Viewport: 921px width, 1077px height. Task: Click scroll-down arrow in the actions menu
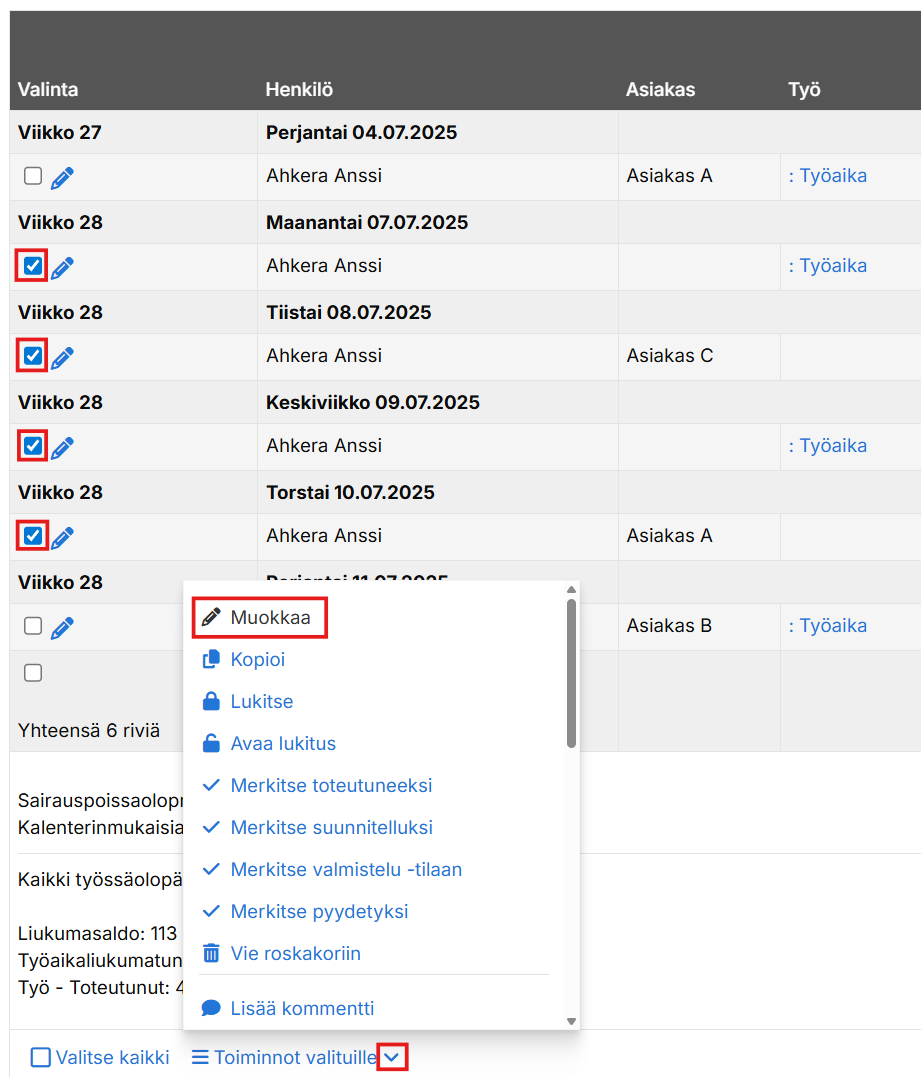[572, 1021]
